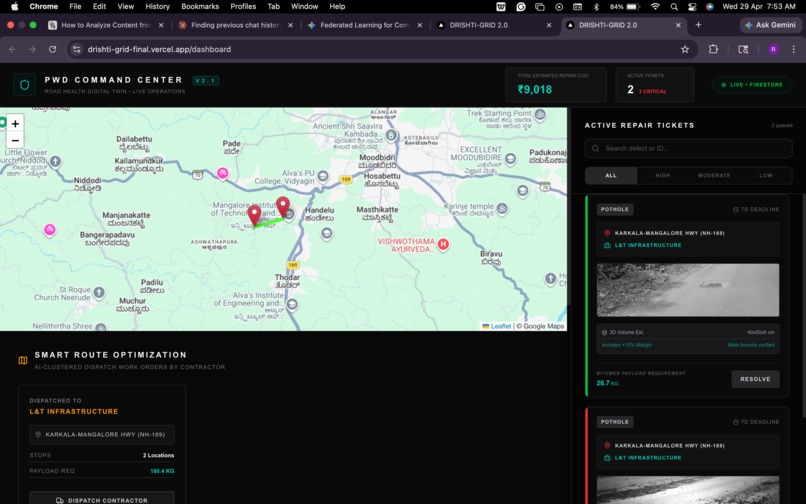Image resolution: width=806 pixels, height=504 pixels.
Task: Click the Ask Gemini button
Action: 770,25
